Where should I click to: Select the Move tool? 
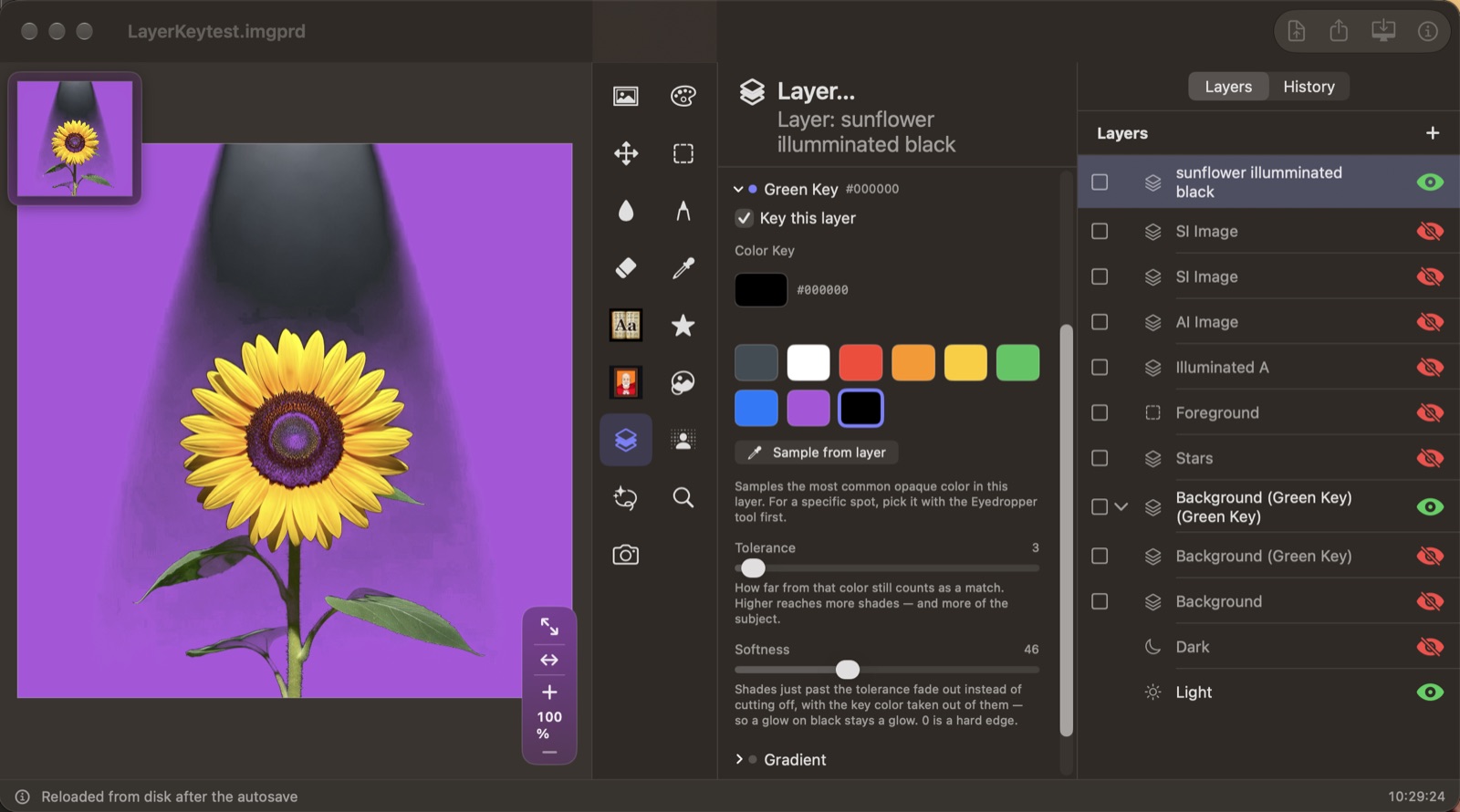[x=626, y=153]
